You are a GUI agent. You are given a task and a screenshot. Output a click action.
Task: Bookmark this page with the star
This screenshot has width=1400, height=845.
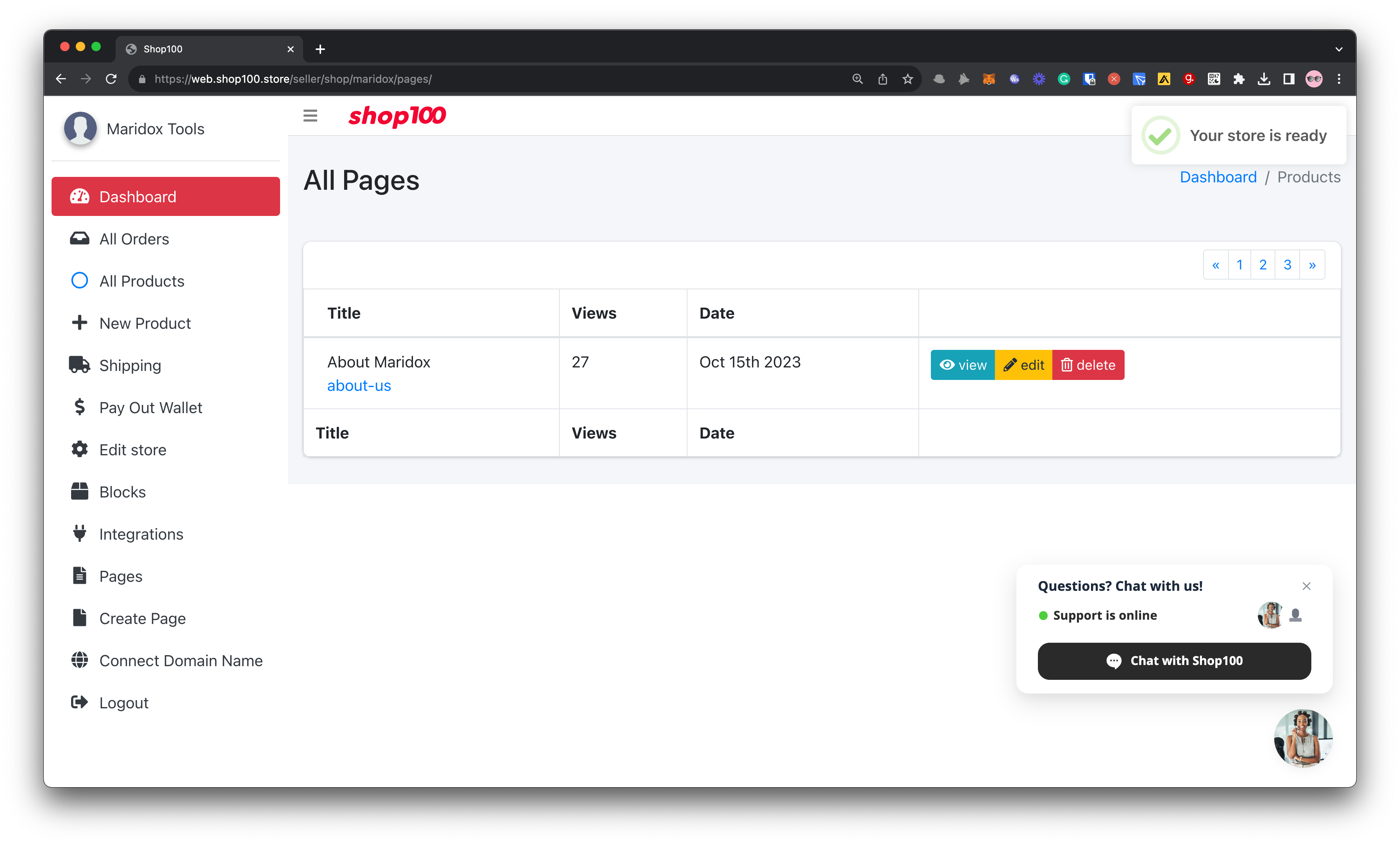[907, 79]
